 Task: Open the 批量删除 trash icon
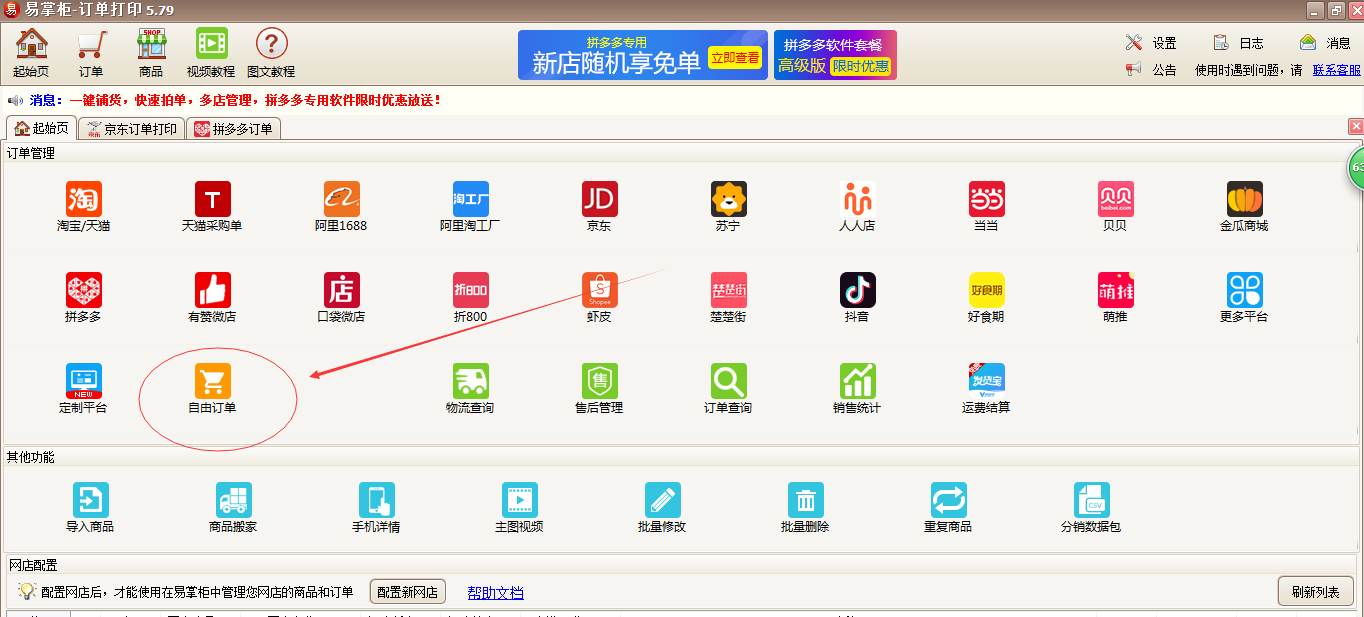coord(806,500)
